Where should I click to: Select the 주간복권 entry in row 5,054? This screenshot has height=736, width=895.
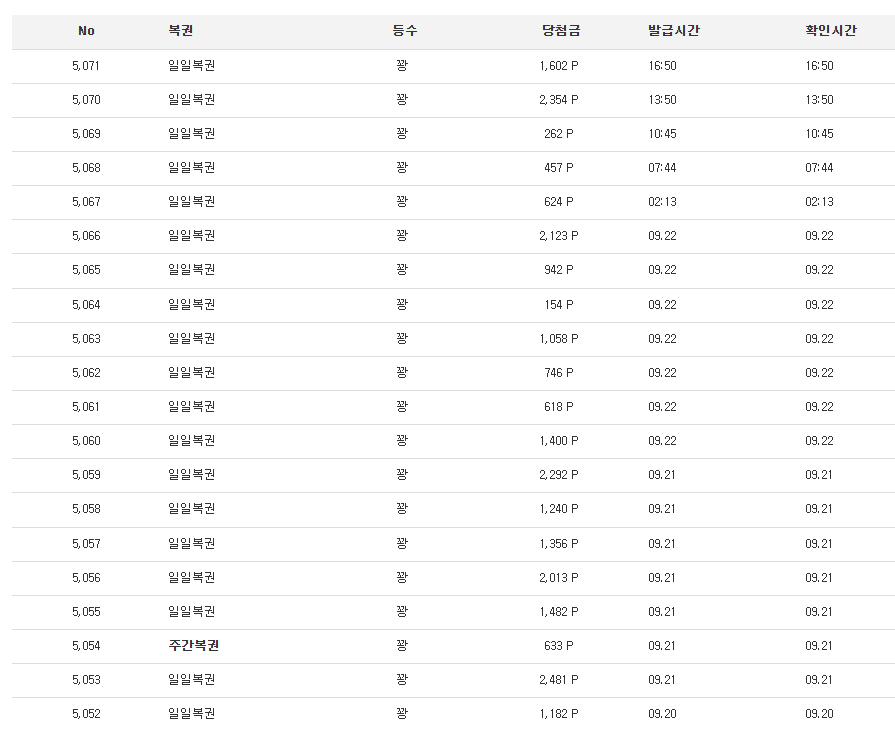coord(193,645)
